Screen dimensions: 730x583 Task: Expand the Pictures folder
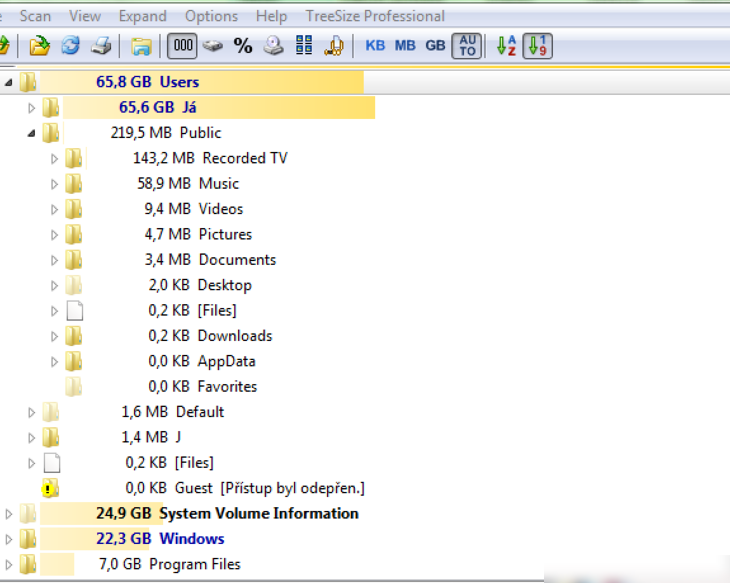click(54, 235)
